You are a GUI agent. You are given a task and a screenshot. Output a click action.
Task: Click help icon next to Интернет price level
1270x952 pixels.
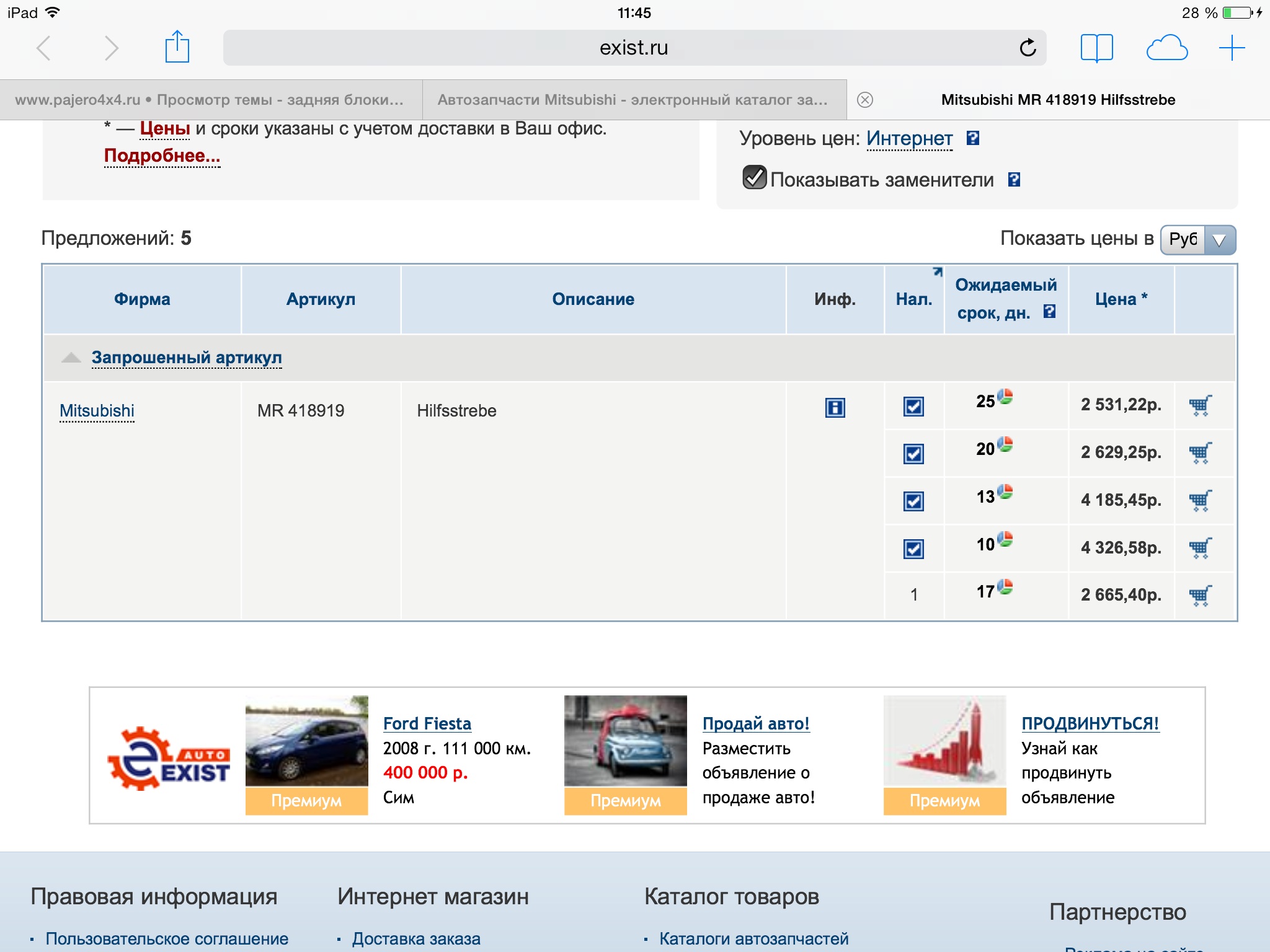click(973, 138)
